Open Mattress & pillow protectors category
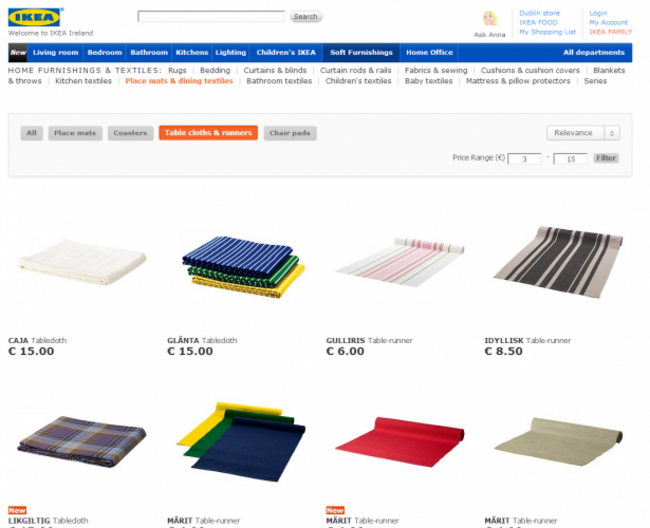This screenshot has width=650, height=528. coord(518,81)
